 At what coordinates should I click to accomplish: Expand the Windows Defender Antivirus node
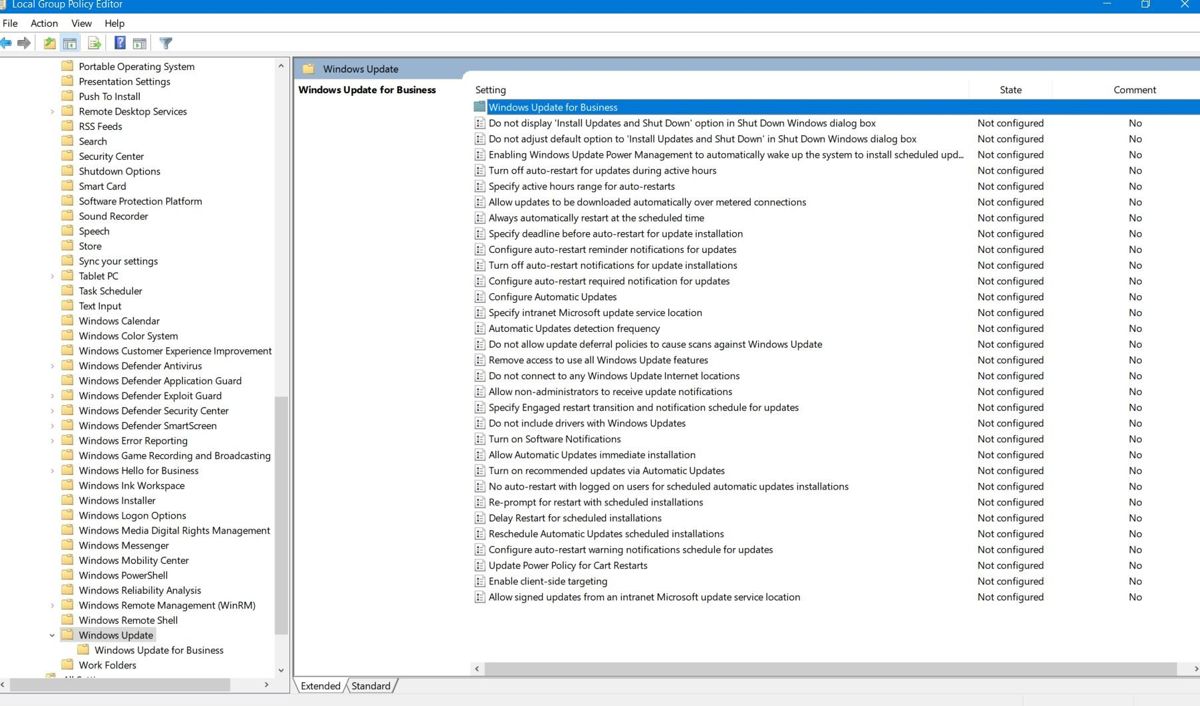point(52,366)
